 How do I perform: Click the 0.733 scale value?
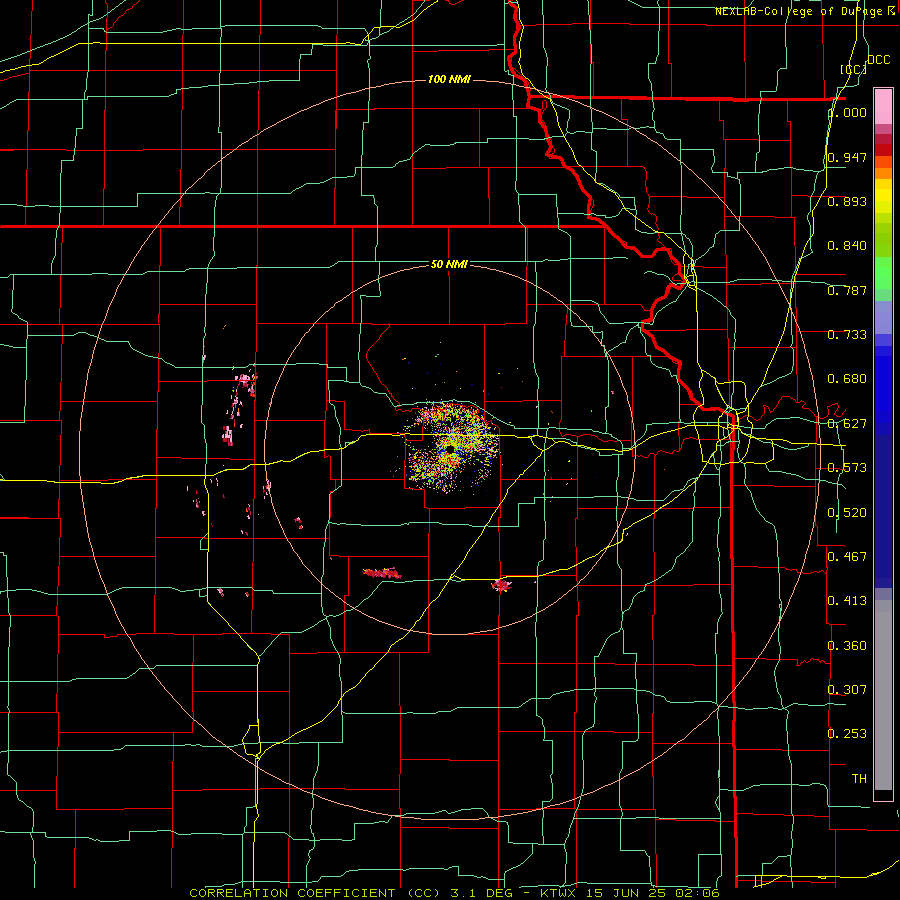[847, 335]
